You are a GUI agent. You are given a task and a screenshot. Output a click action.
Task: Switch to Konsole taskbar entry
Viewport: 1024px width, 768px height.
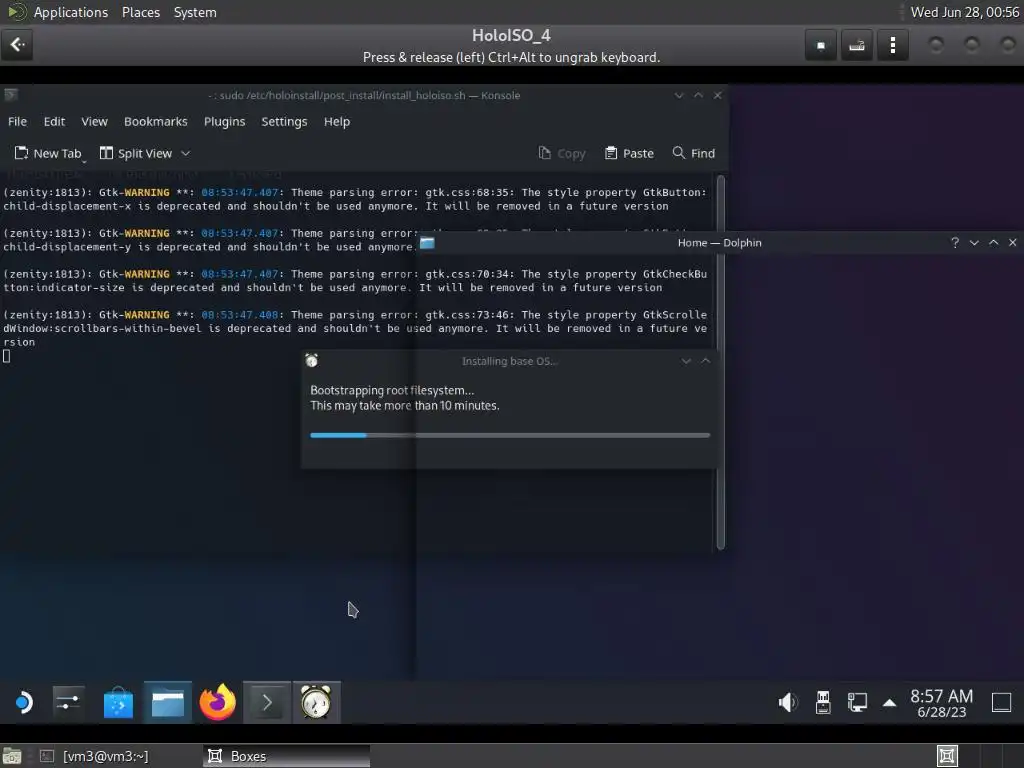coord(267,703)
